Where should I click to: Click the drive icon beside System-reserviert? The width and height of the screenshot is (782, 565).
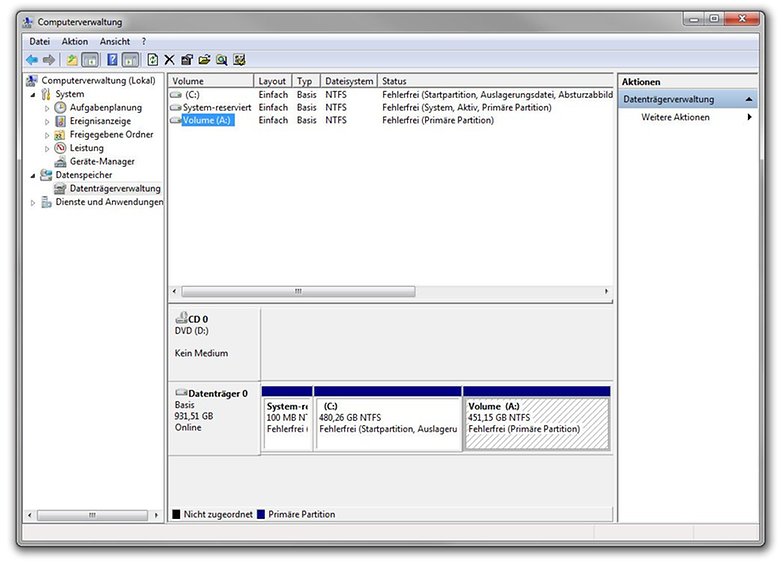point(176,107)
